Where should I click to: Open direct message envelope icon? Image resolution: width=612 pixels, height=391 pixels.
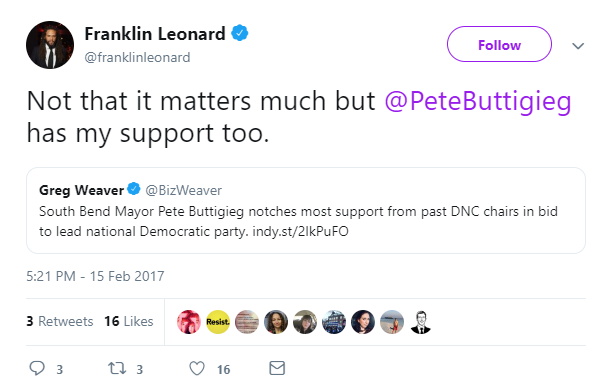click(277, 368)
